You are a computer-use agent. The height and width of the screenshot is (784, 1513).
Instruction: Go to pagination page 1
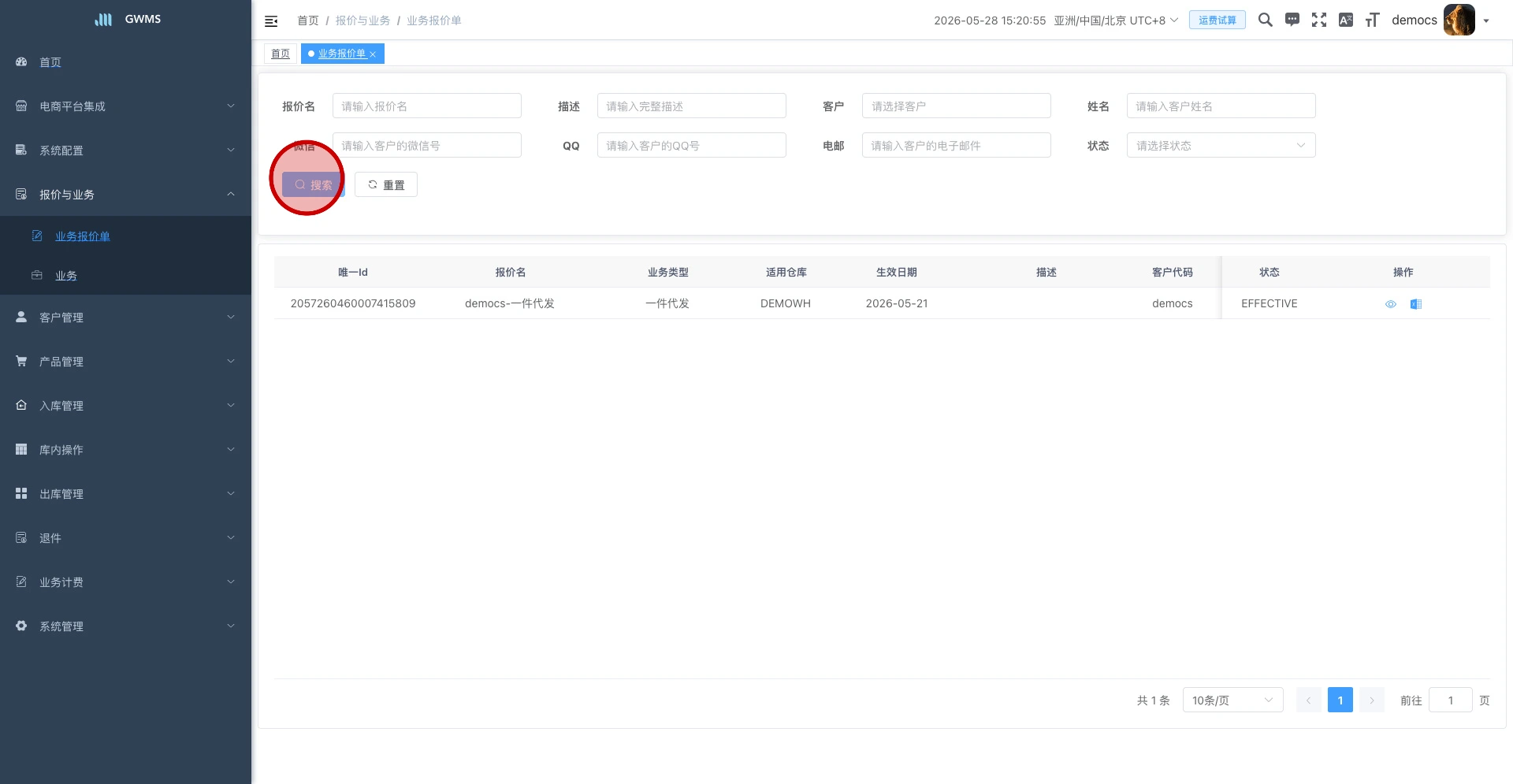pos(1340,700)
